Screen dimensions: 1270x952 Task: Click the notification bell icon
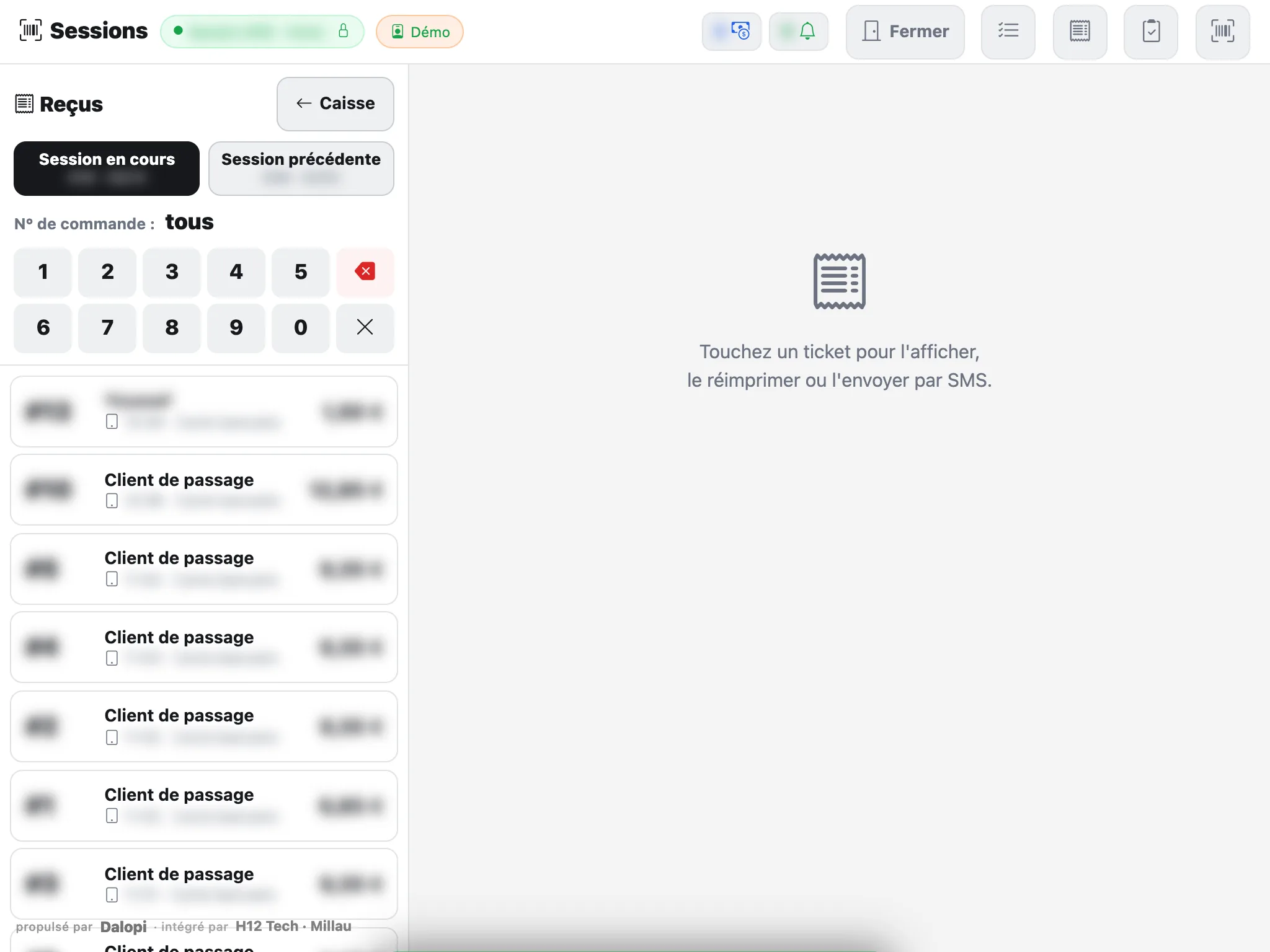[799, 32]
